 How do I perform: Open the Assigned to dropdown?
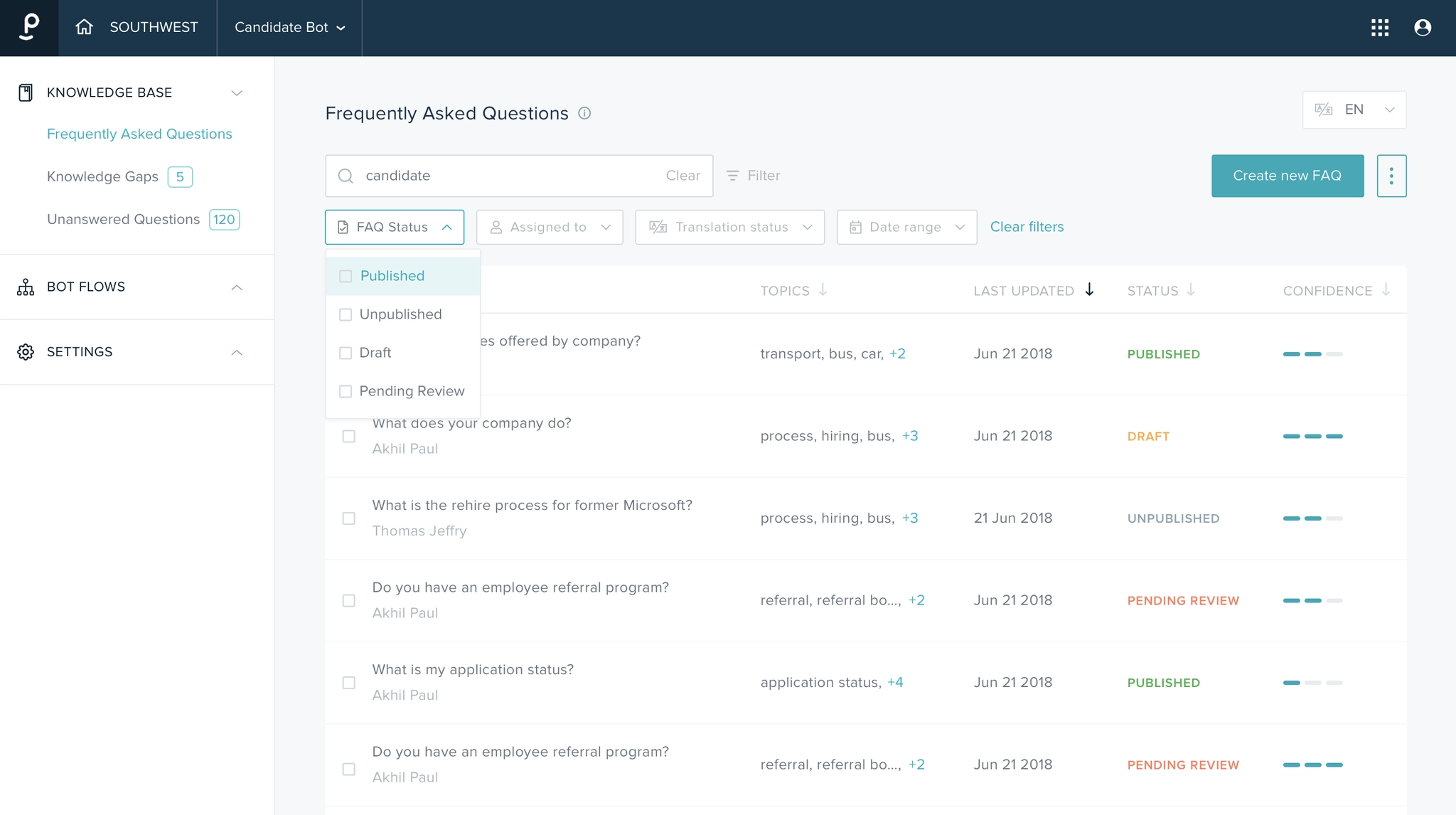[x=550, y=227]
